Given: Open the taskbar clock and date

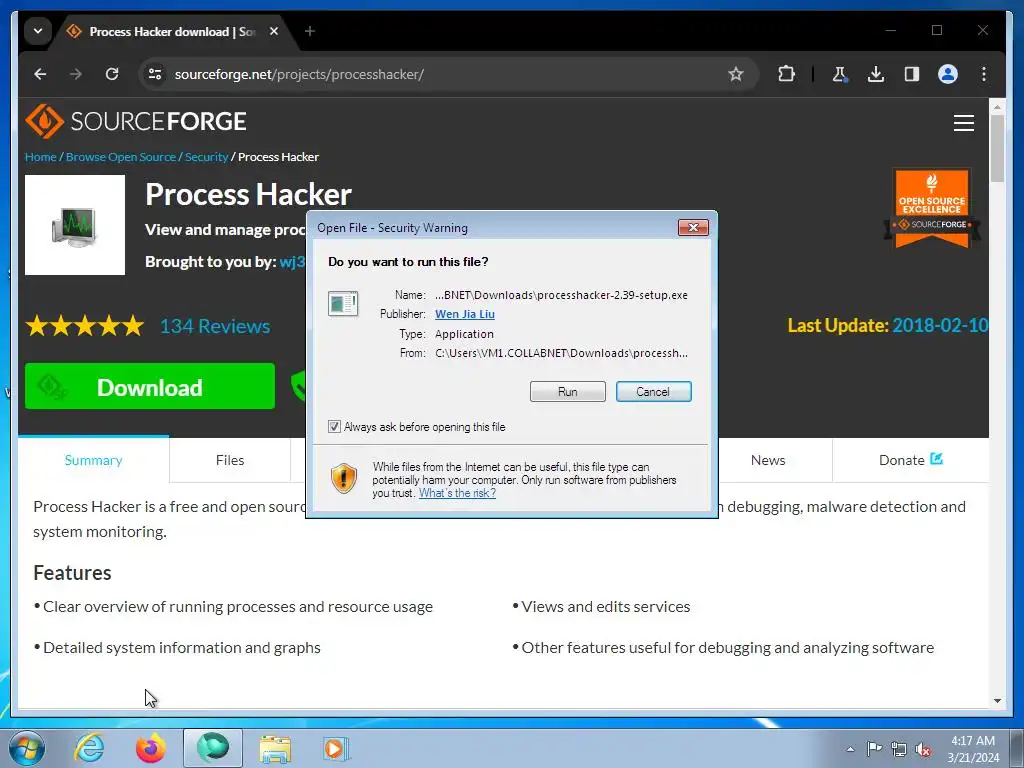Looking at the screenshot, I should coord(973,749).
